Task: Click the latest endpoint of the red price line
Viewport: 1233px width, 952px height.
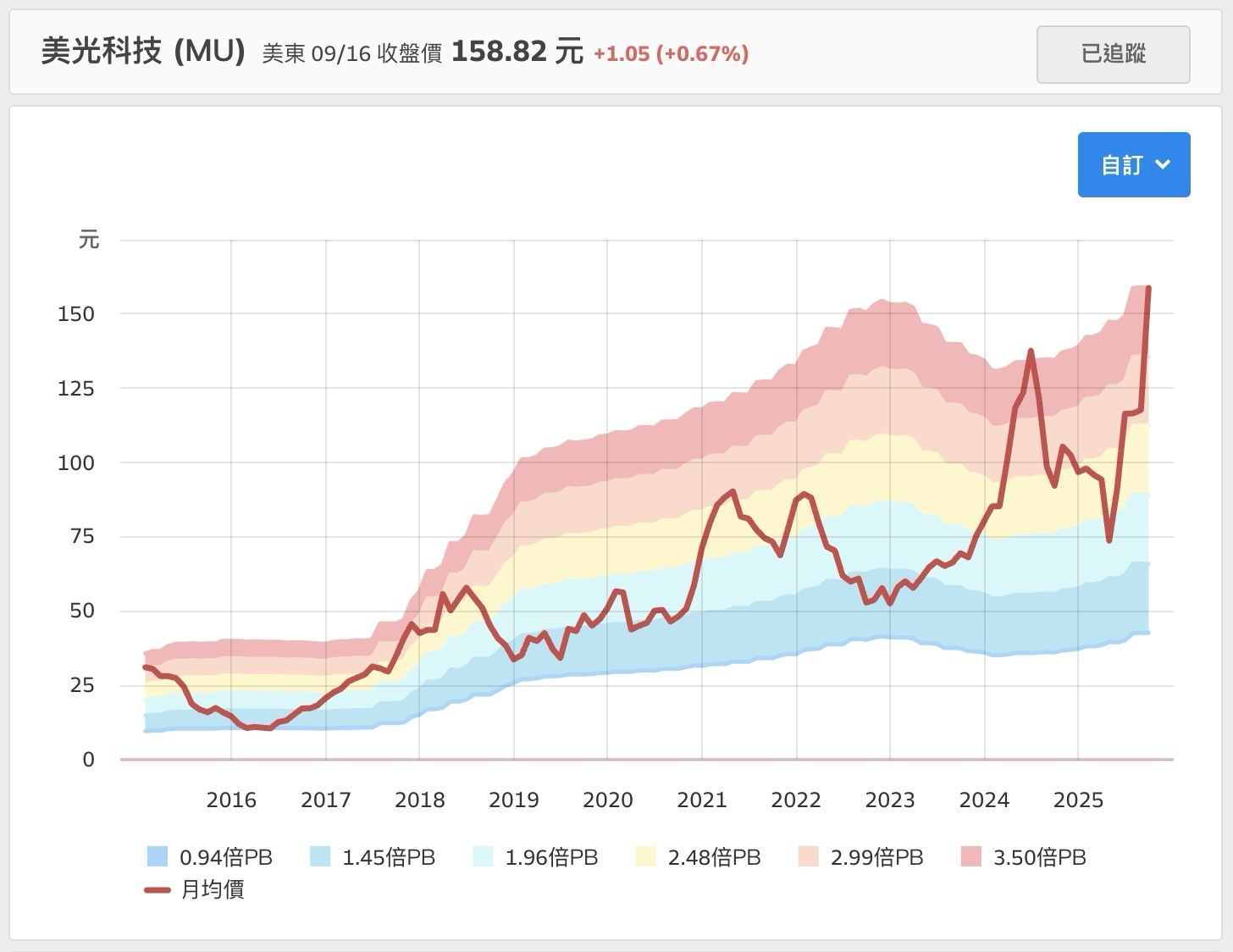Action: [1148, 289]
